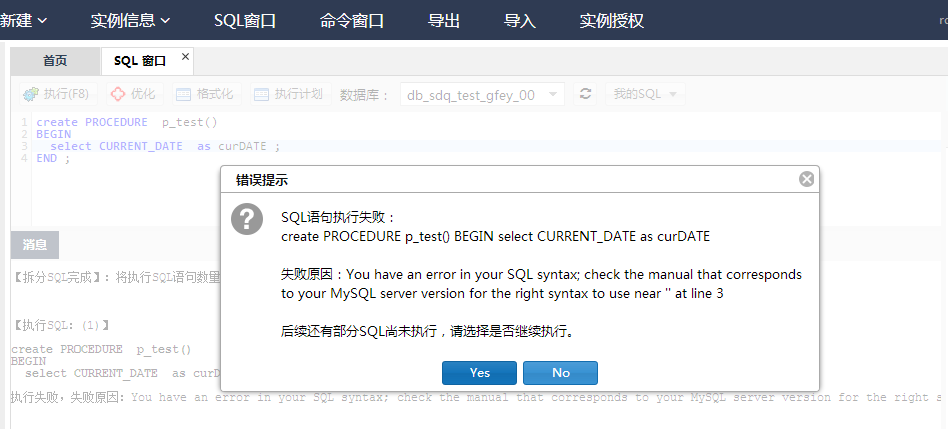The image size is (948, 429).
Task: Expand the 我的SQL dropdown
Action: tap(647, 94)
